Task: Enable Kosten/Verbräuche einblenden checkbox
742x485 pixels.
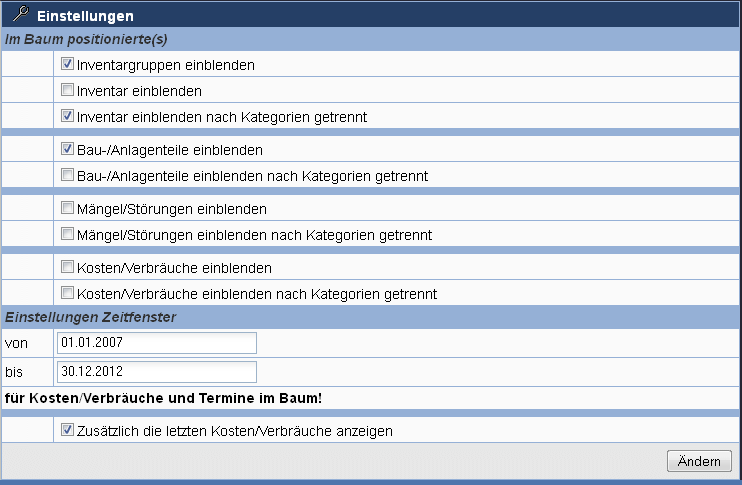Action: 67,268
